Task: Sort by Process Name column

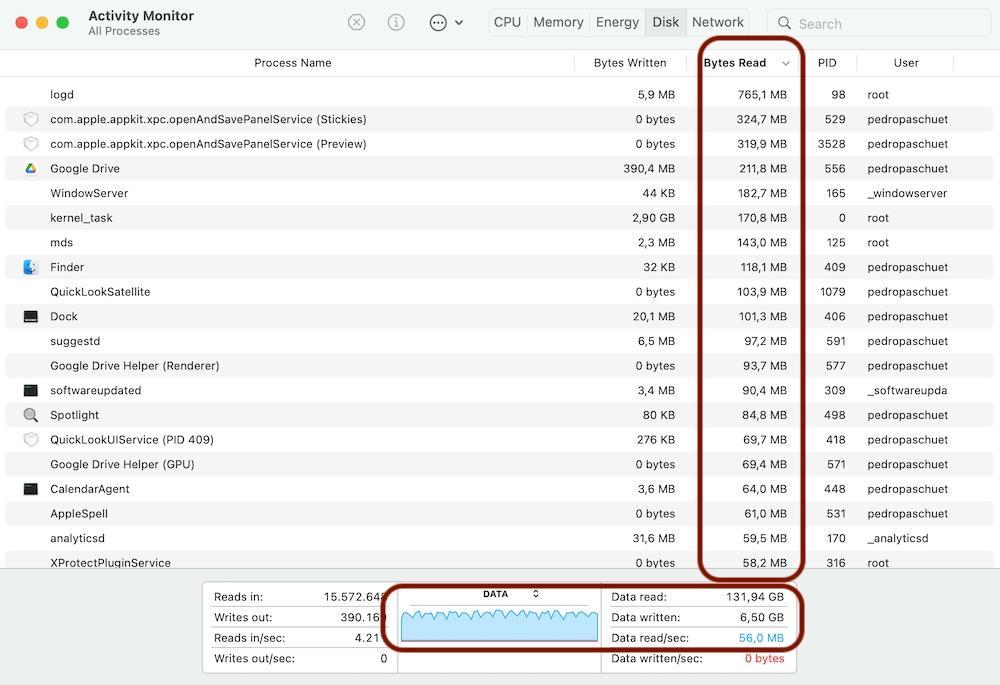Action: (293, 63)
